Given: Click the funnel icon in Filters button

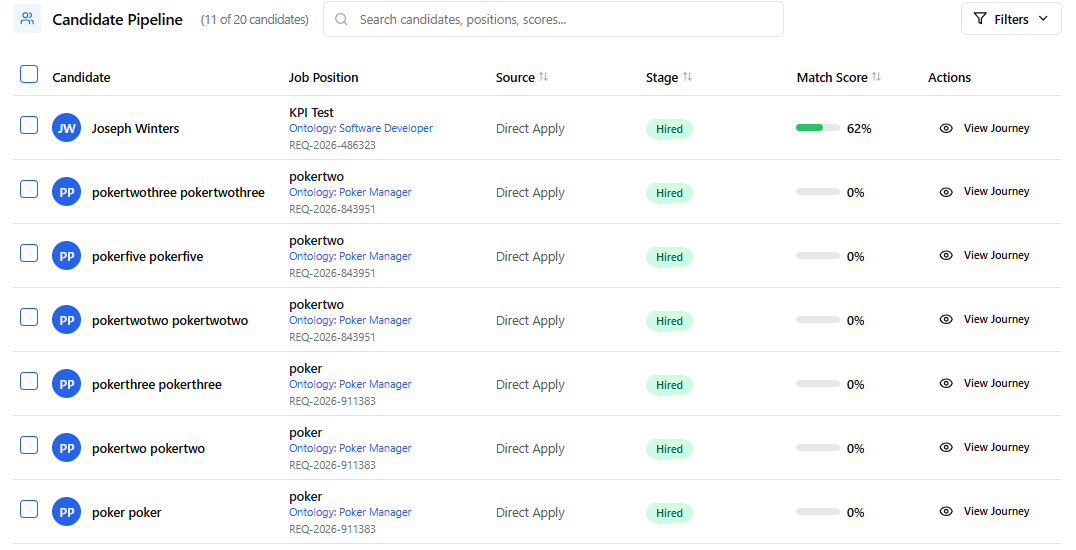Looking at the screenshot, I should click(x=980, y=19).
